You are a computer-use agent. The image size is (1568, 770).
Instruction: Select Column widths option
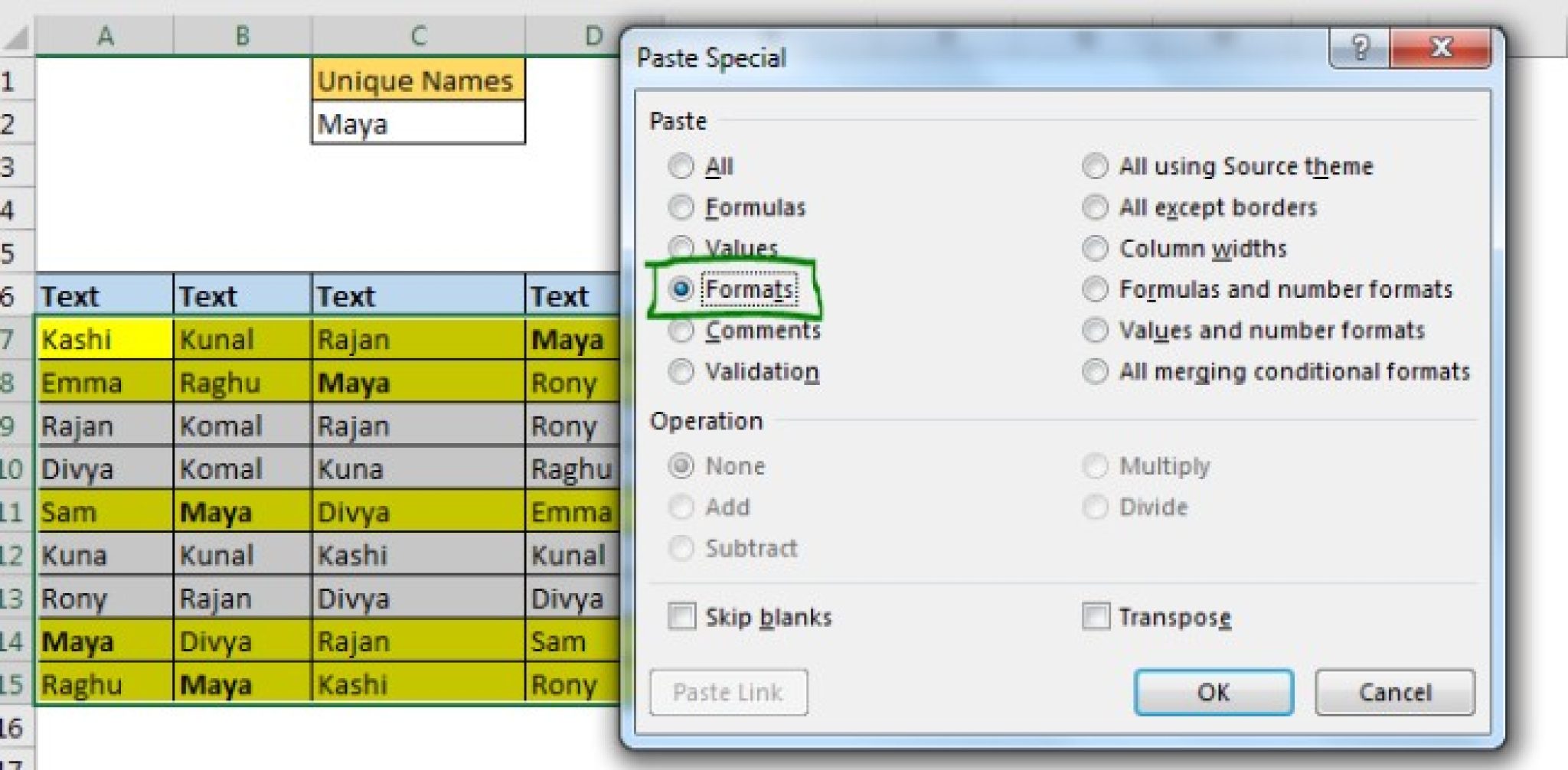pos(1095,248)
